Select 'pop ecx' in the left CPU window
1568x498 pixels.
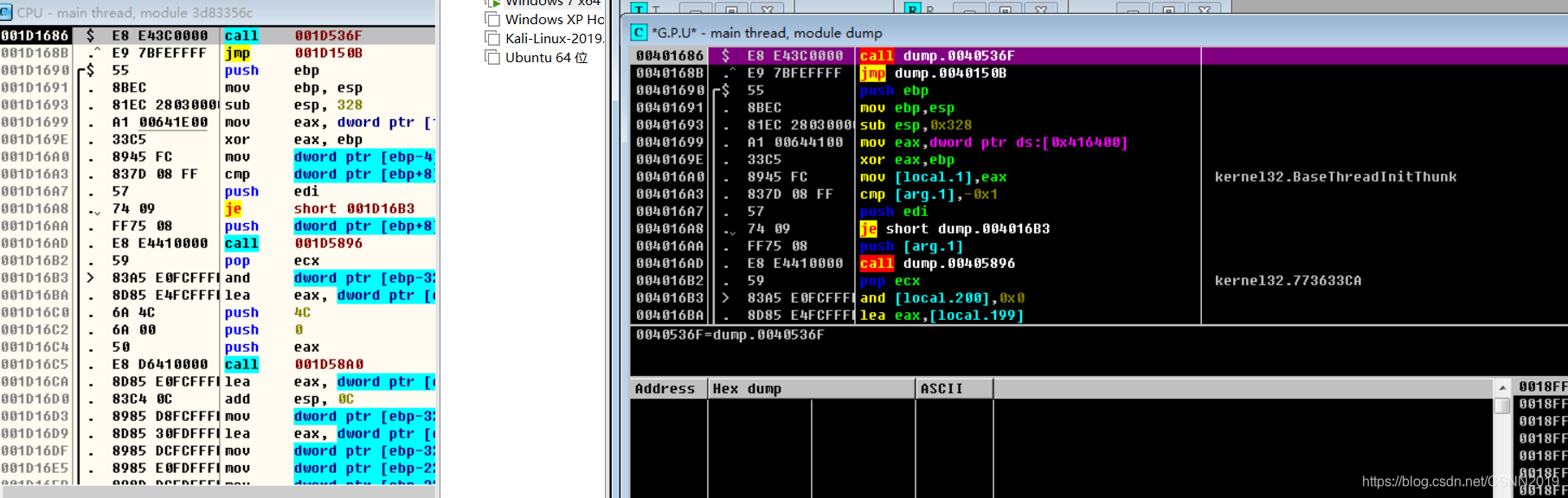pos(272,260)
